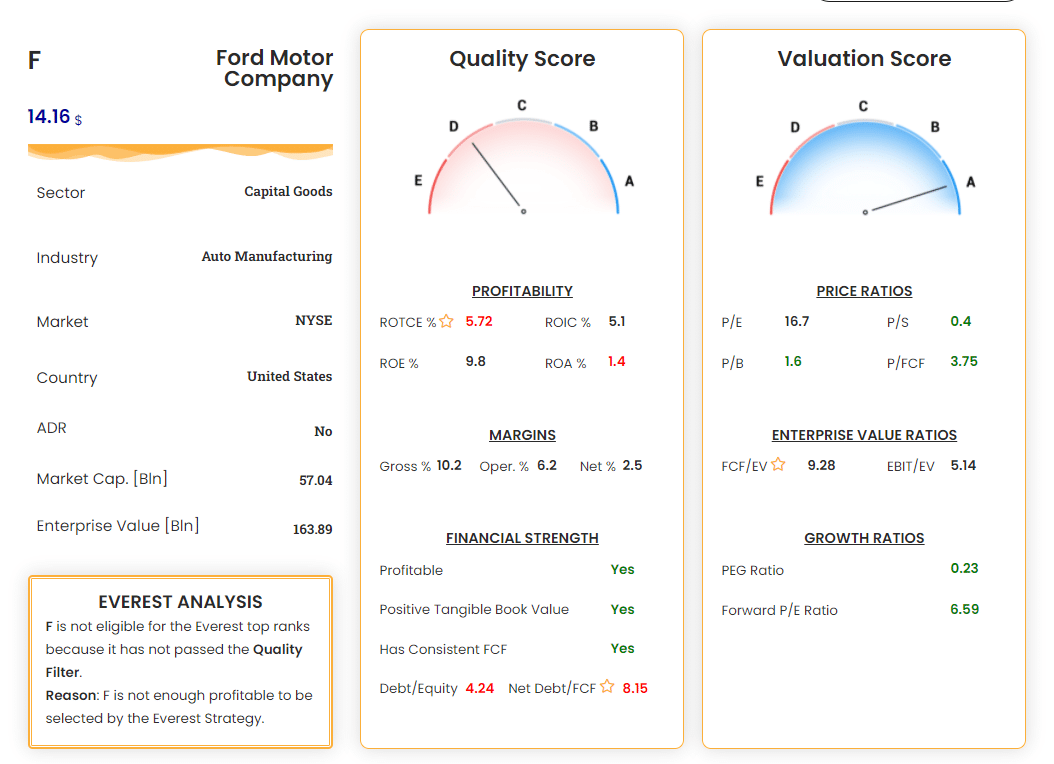The width and height of the screenshot is (1054, 764).
Task: Click the star icon next to Net Debt/FCF
Action: [x=607, y=686]
